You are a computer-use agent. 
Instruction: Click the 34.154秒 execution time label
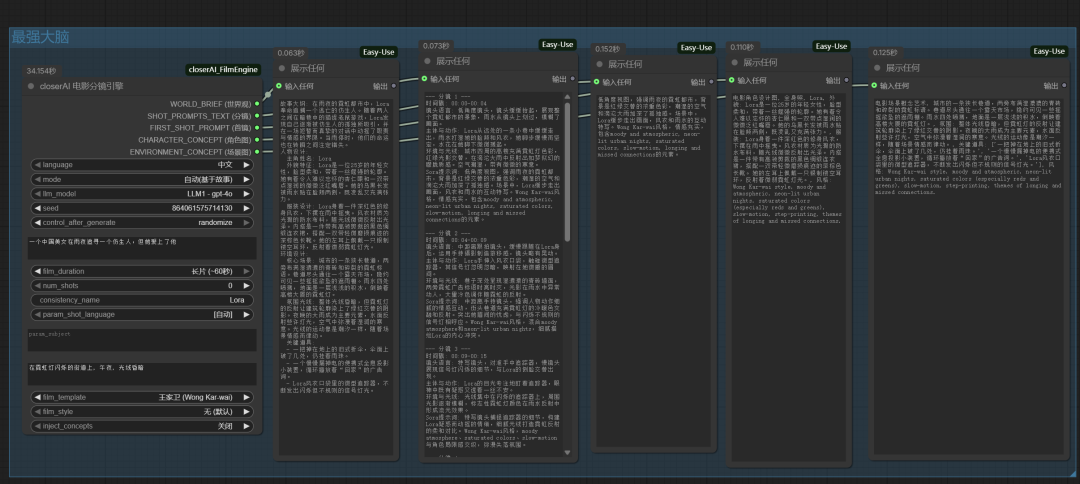[41, 70]
